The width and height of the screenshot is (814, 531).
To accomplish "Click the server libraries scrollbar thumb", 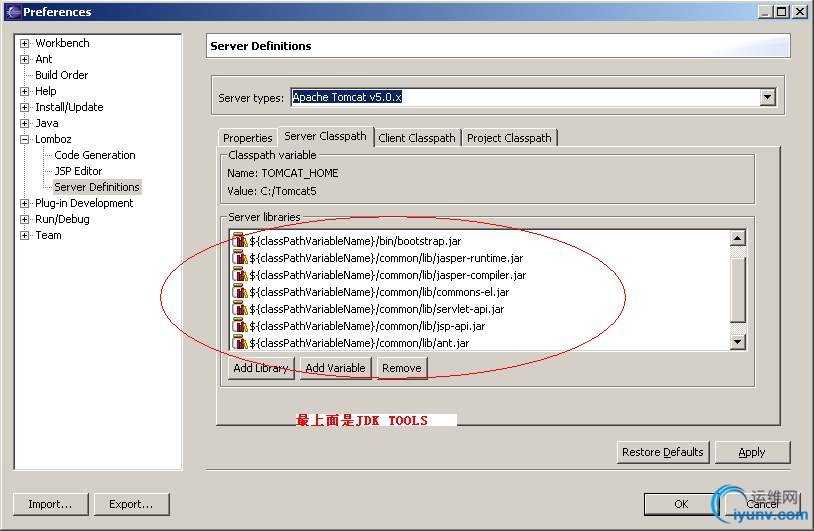I will click(738, 289).
